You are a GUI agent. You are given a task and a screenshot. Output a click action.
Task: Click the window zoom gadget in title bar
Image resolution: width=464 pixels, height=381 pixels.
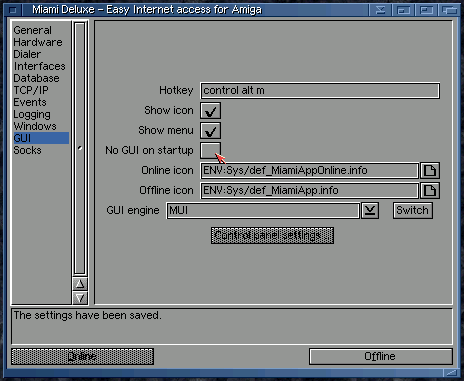[x=426, y=10]
